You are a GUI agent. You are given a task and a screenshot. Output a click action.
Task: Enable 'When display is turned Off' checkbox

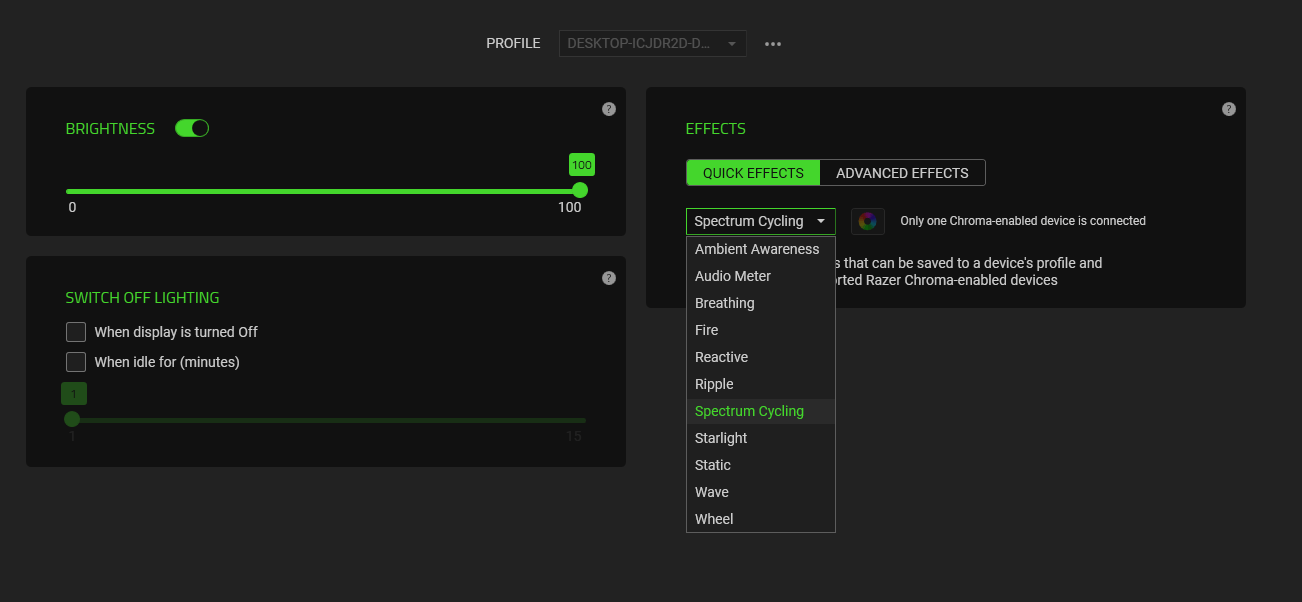point(76,332)
